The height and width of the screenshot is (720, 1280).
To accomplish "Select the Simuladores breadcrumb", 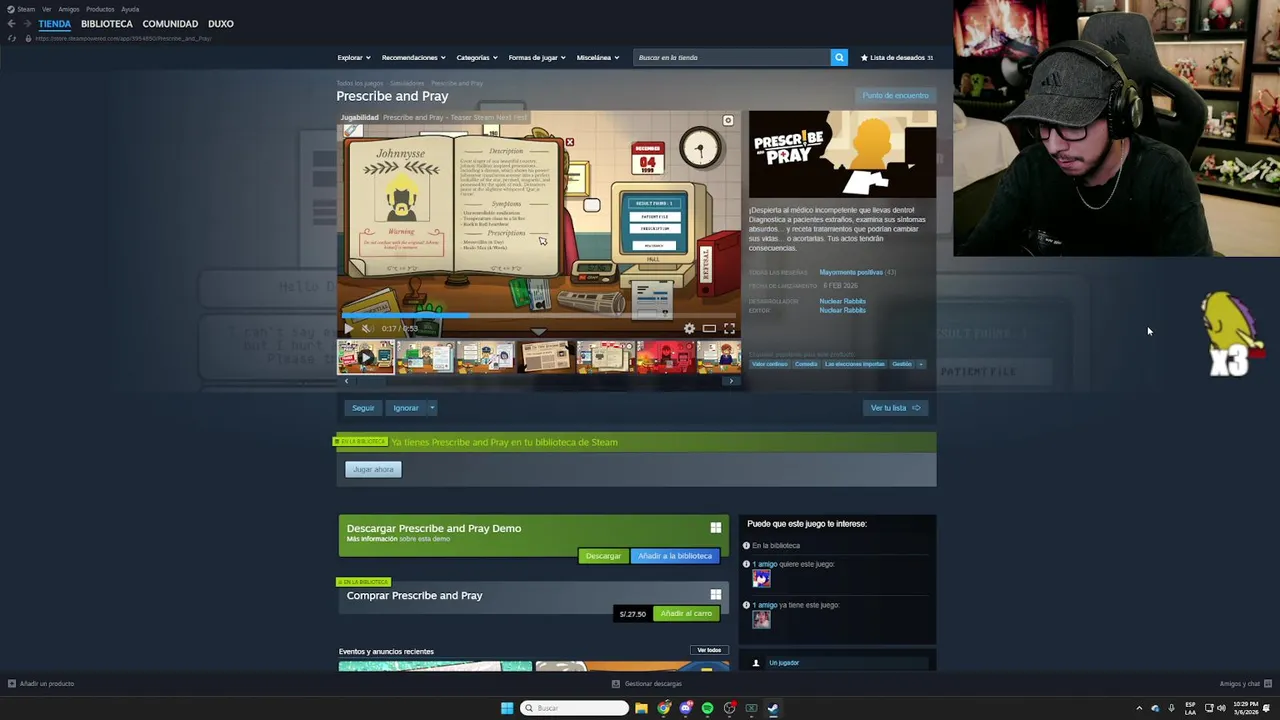I will [x=407, y=83].
